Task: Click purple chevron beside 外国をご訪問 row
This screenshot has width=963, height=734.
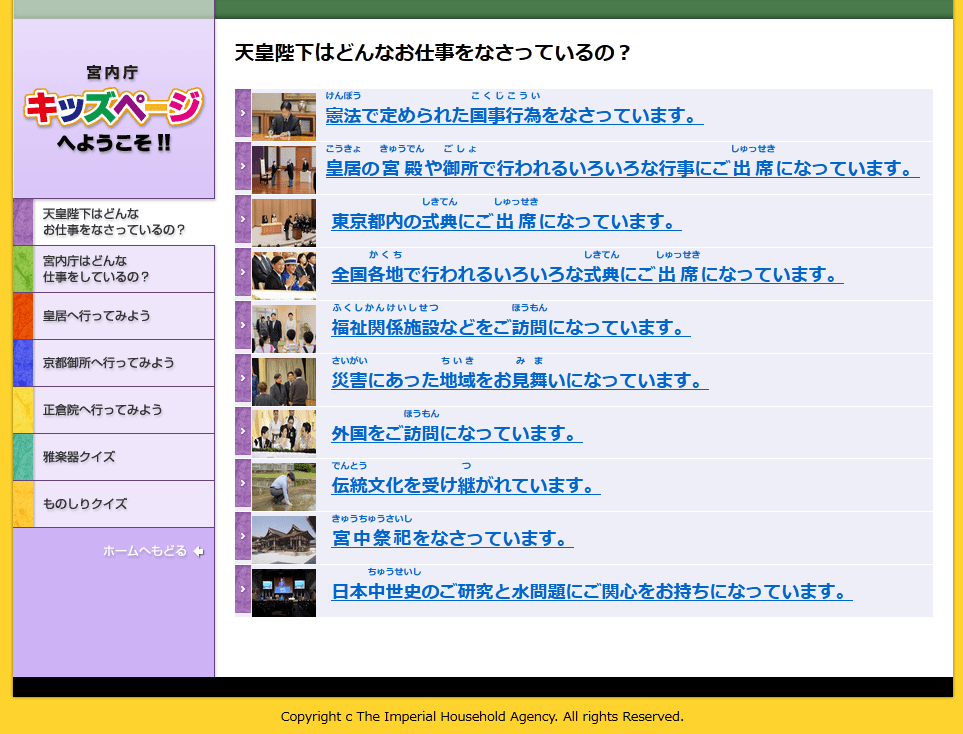Action: tap(243, 432)
